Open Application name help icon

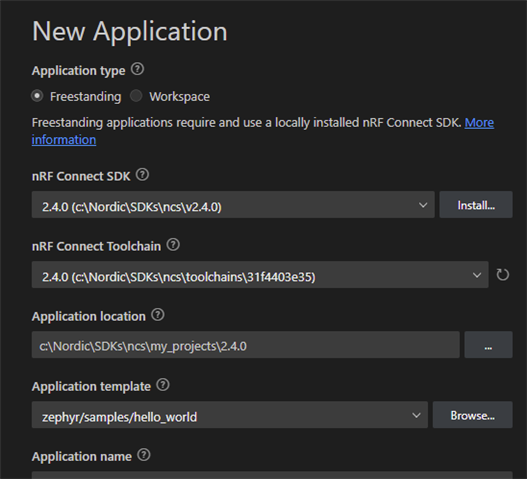click(x=144, y=455)
